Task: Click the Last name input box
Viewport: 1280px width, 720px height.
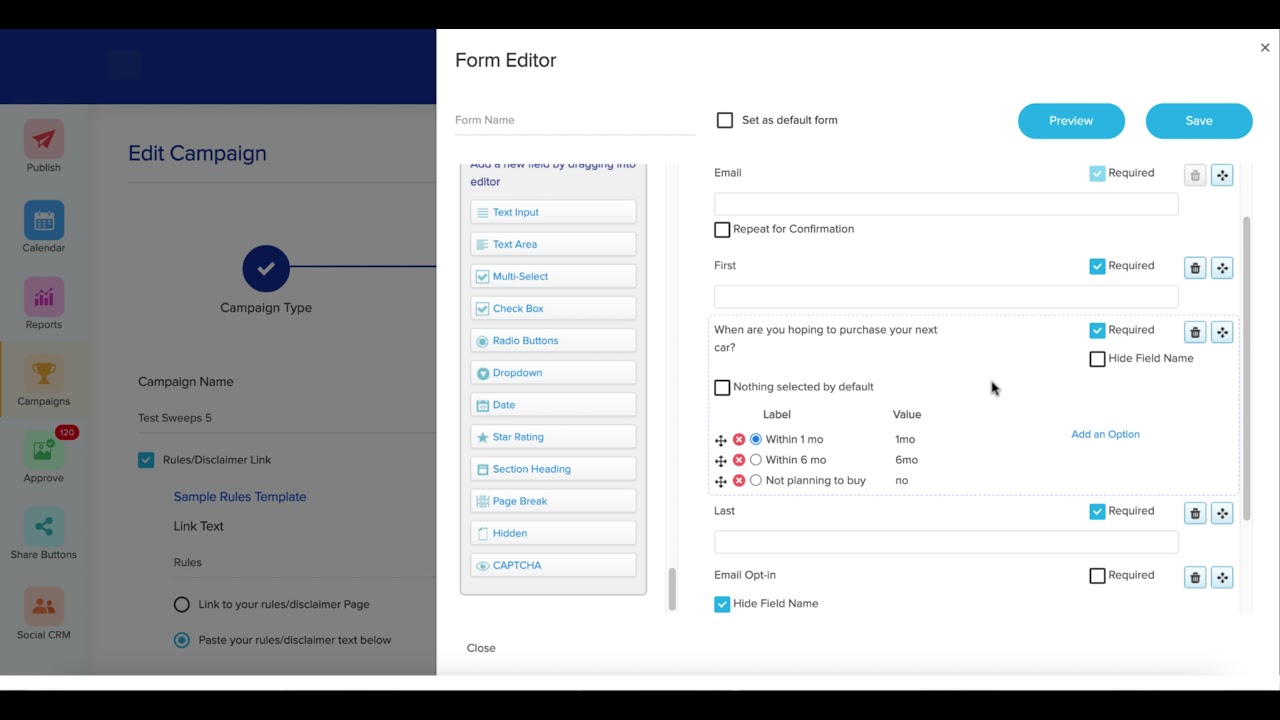Action: pos(946,542)
